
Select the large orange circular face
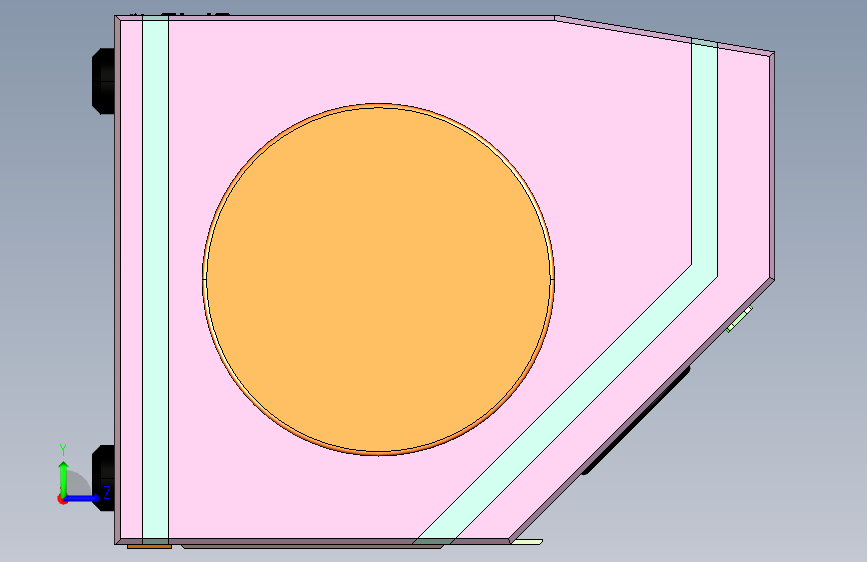[x=378, y=279]
